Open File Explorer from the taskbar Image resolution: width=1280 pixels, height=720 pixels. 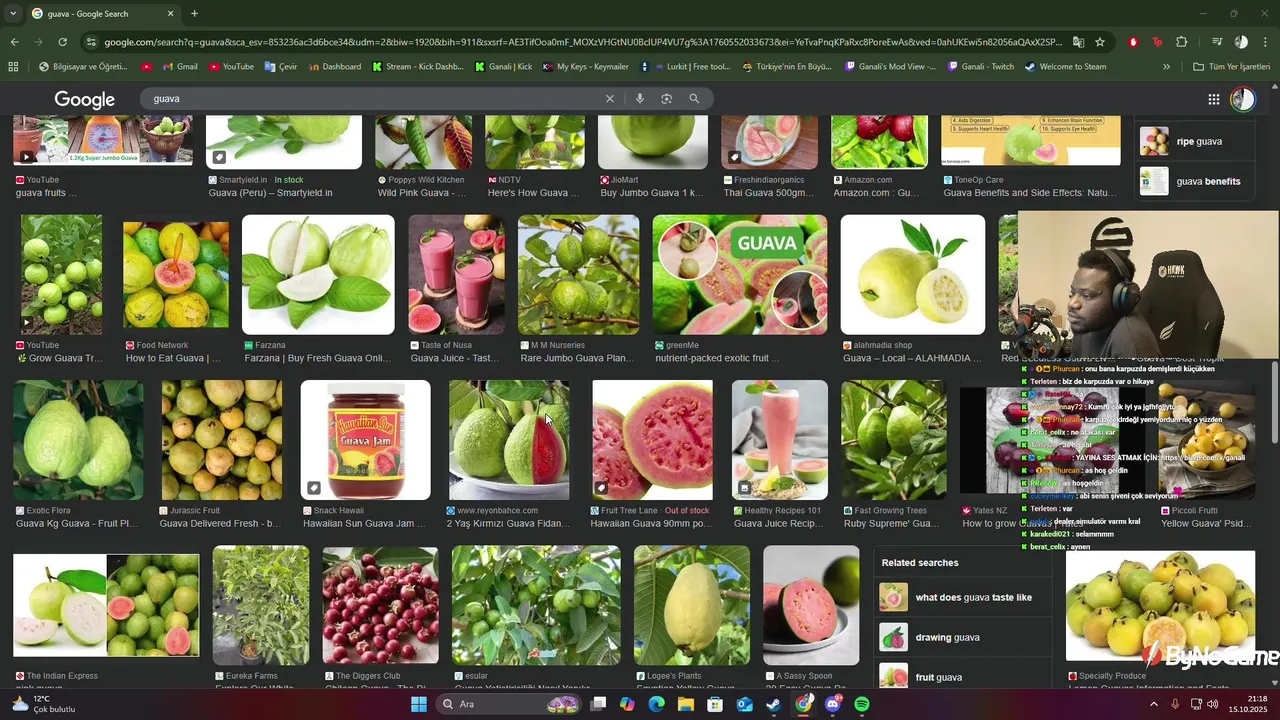686,705
